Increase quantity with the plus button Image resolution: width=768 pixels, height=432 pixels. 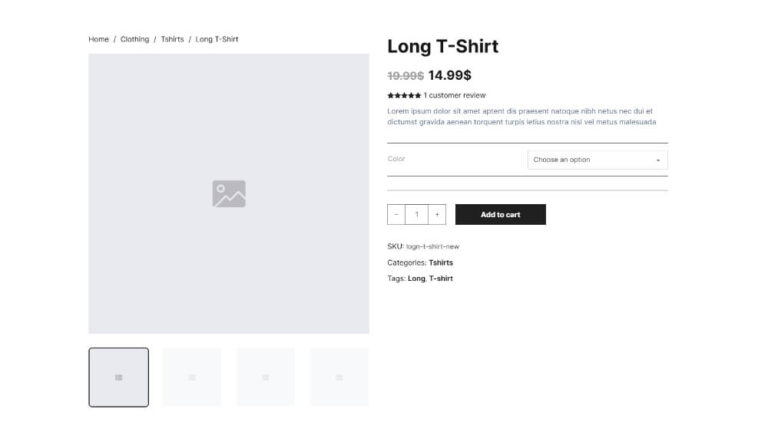pyautogui.click(x=437, y=215)
